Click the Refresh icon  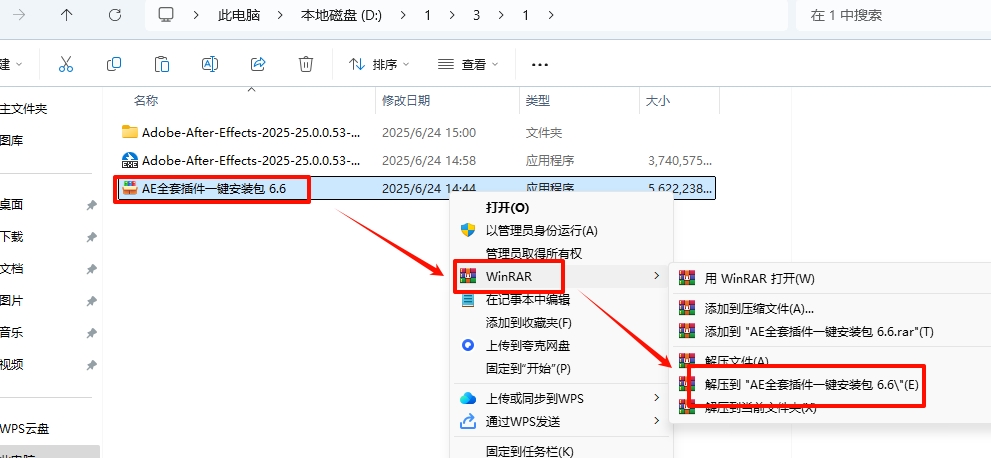114,15
